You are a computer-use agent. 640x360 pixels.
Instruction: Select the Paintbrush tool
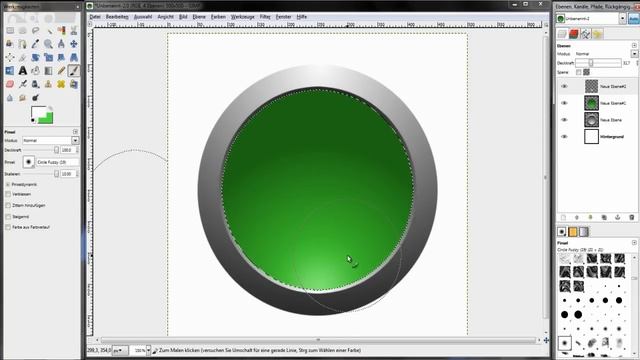coord(74,71)
